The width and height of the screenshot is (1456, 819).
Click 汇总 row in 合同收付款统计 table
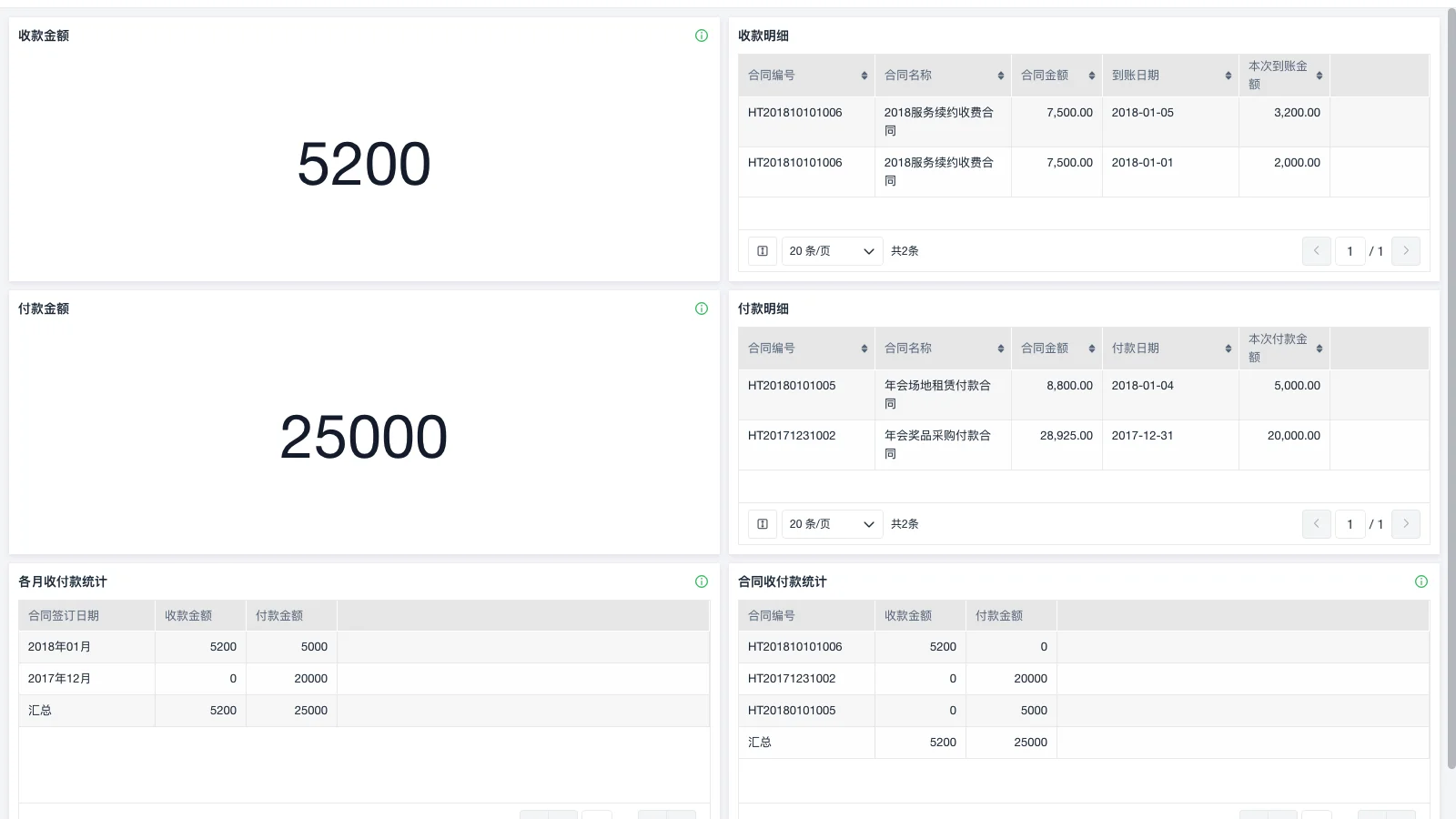point(1084,743)
